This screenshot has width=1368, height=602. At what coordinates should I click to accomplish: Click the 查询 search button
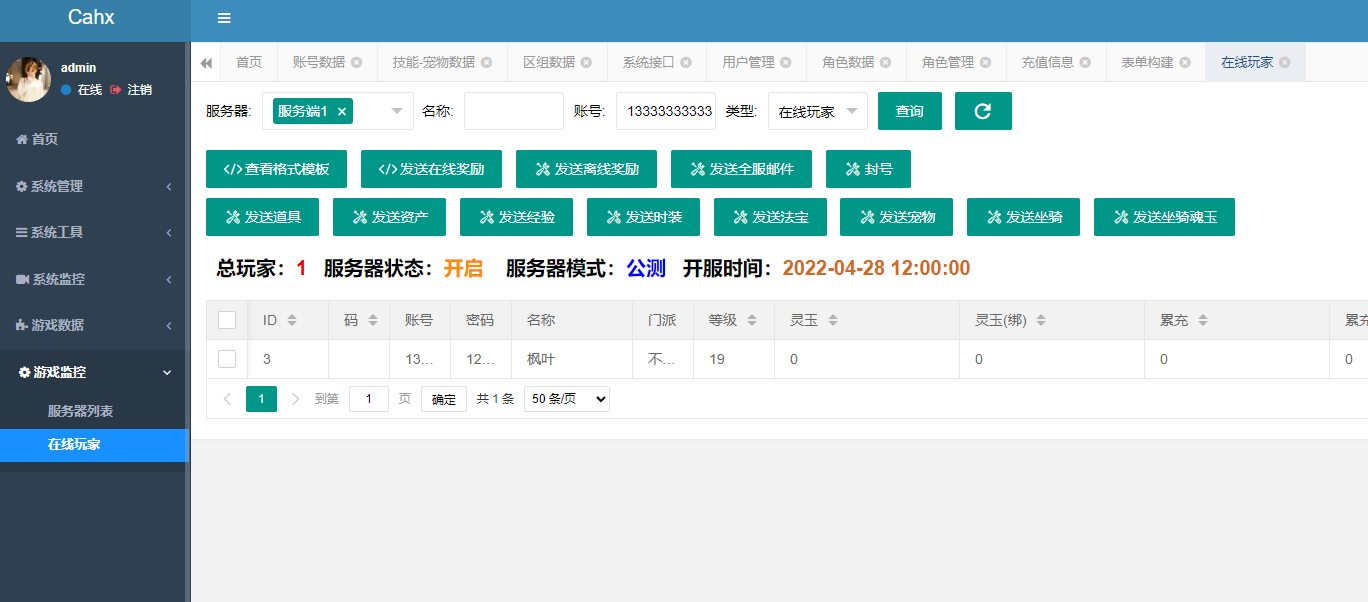(909, 111)
